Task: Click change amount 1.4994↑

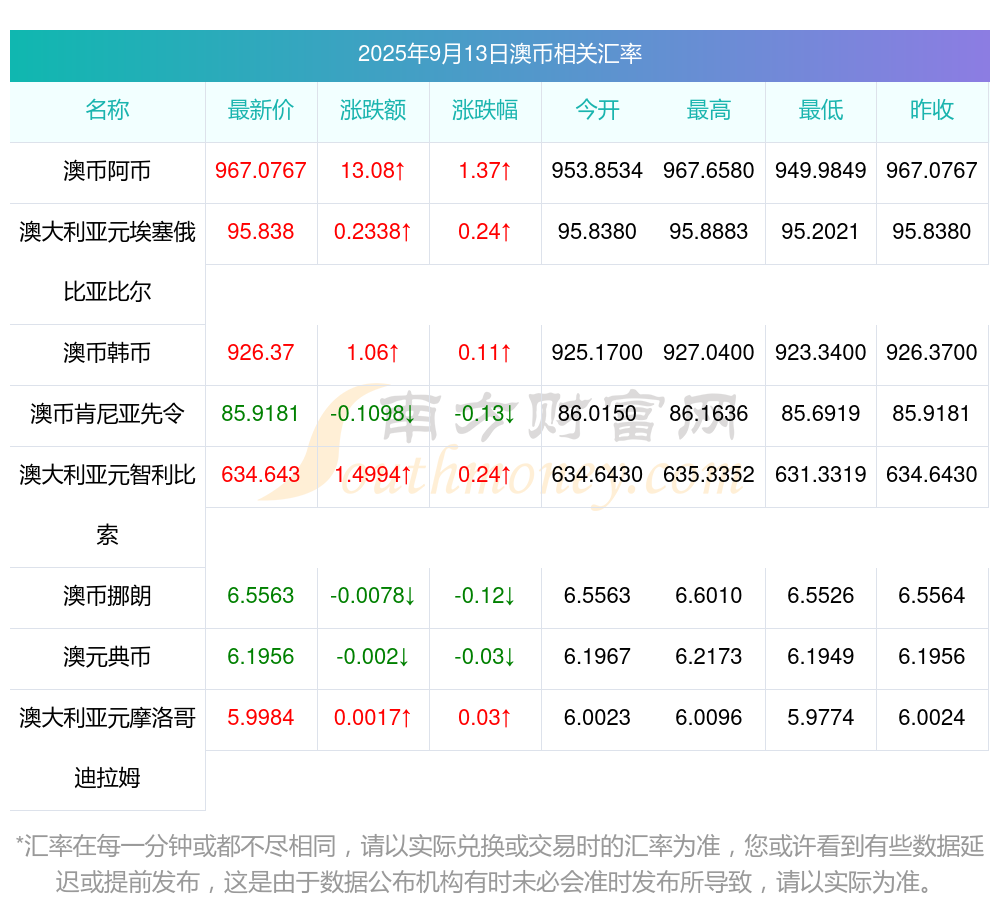Action: pyautogui.click(x=373, y=474)
